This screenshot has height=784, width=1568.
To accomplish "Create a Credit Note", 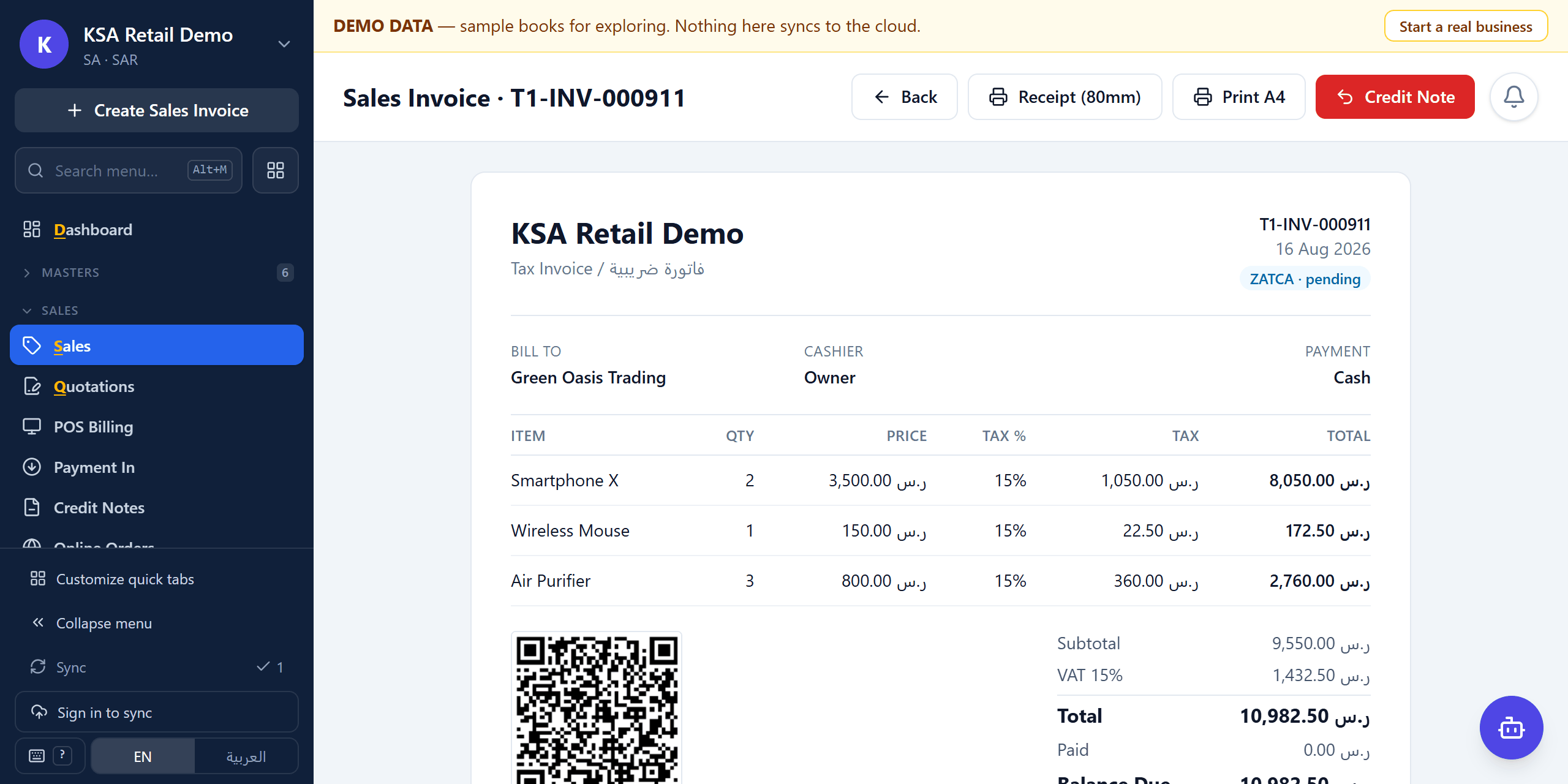I will [1395, 97].
